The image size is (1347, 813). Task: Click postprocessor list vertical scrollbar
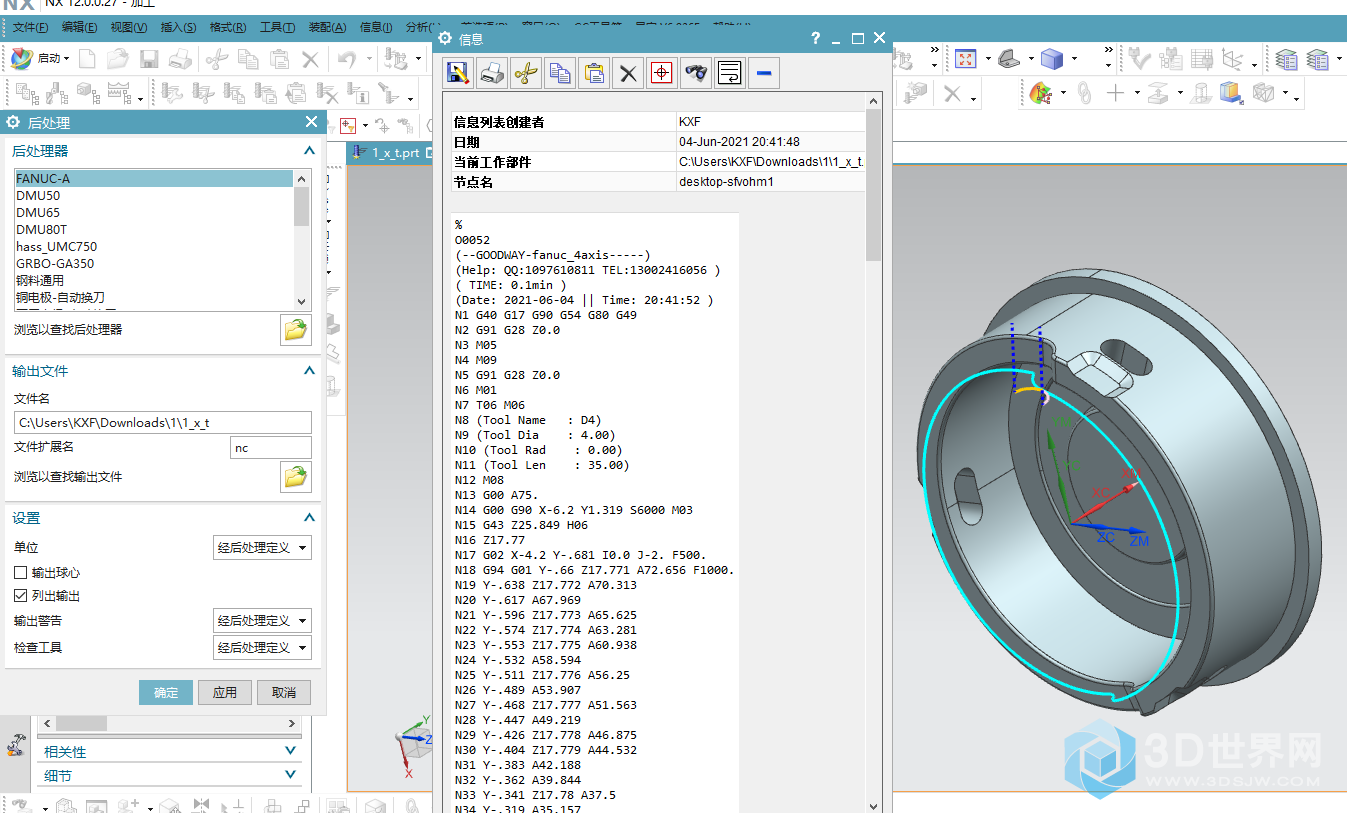click(x=301, y=241)
